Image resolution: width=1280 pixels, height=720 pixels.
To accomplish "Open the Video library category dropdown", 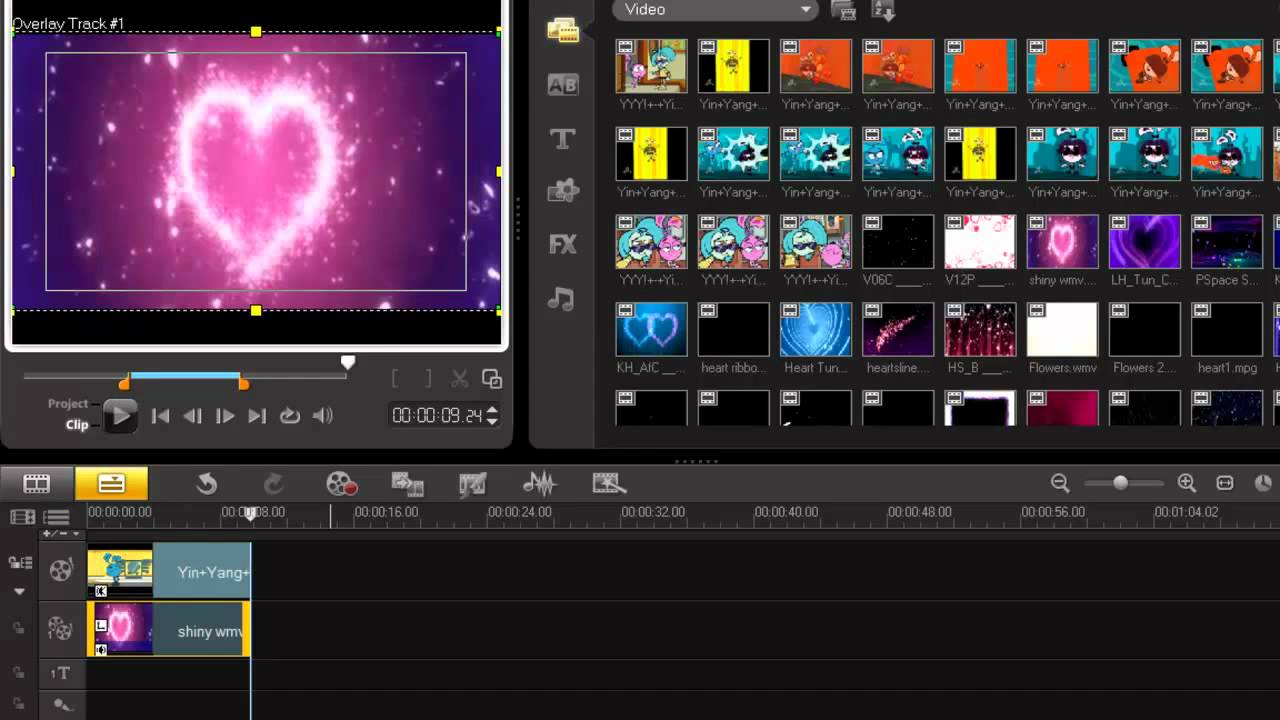I will [x=715, y=10].
